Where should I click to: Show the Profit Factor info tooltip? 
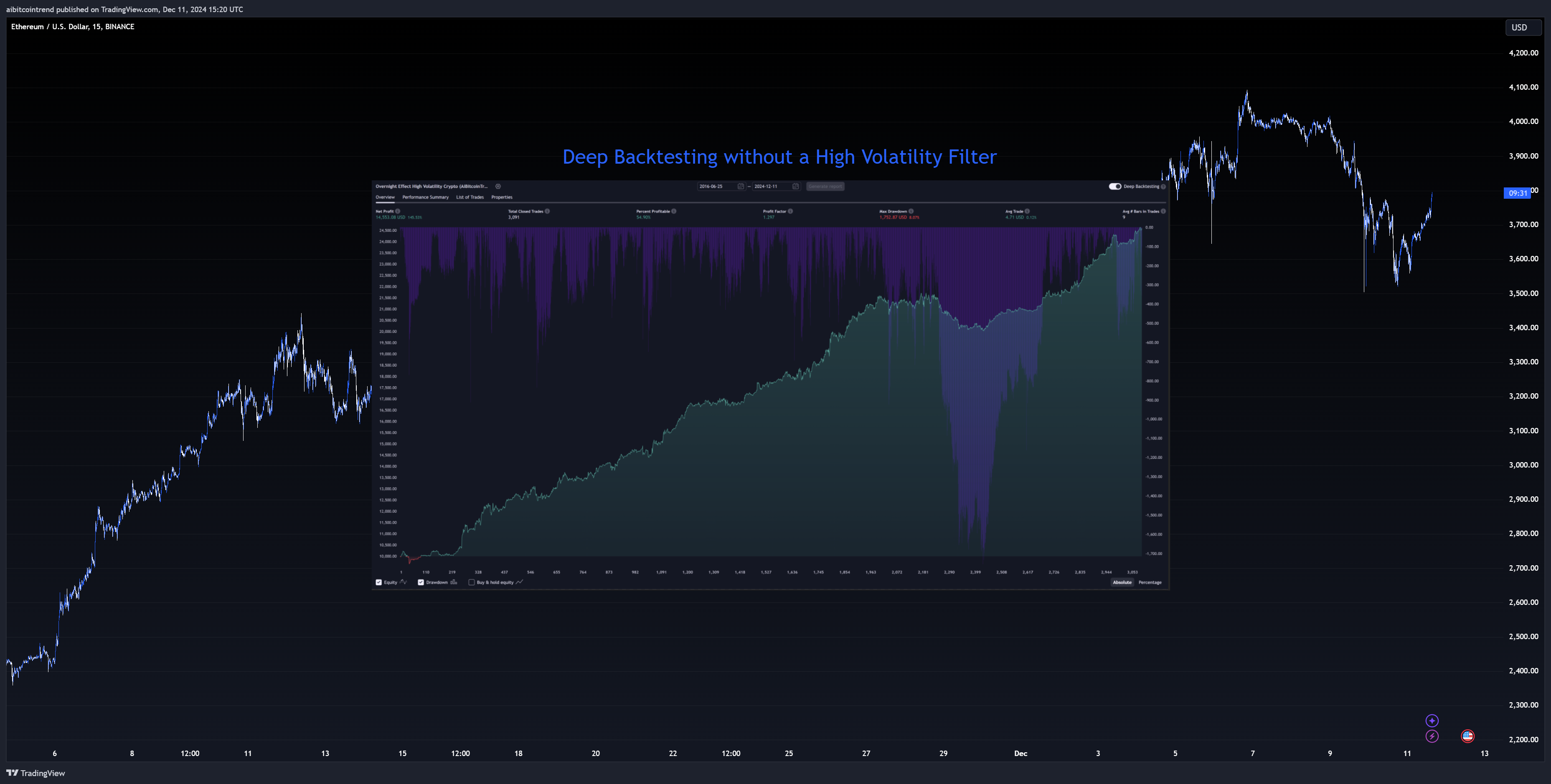(791, 211)
